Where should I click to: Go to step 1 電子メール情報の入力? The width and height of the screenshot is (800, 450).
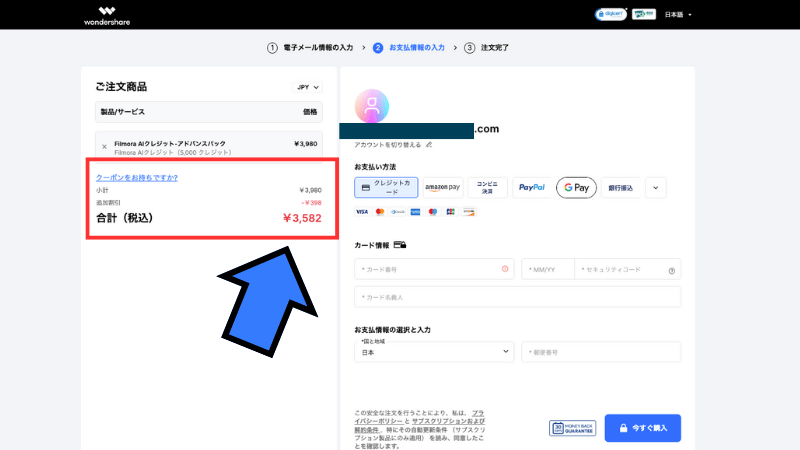click(310, 47)
